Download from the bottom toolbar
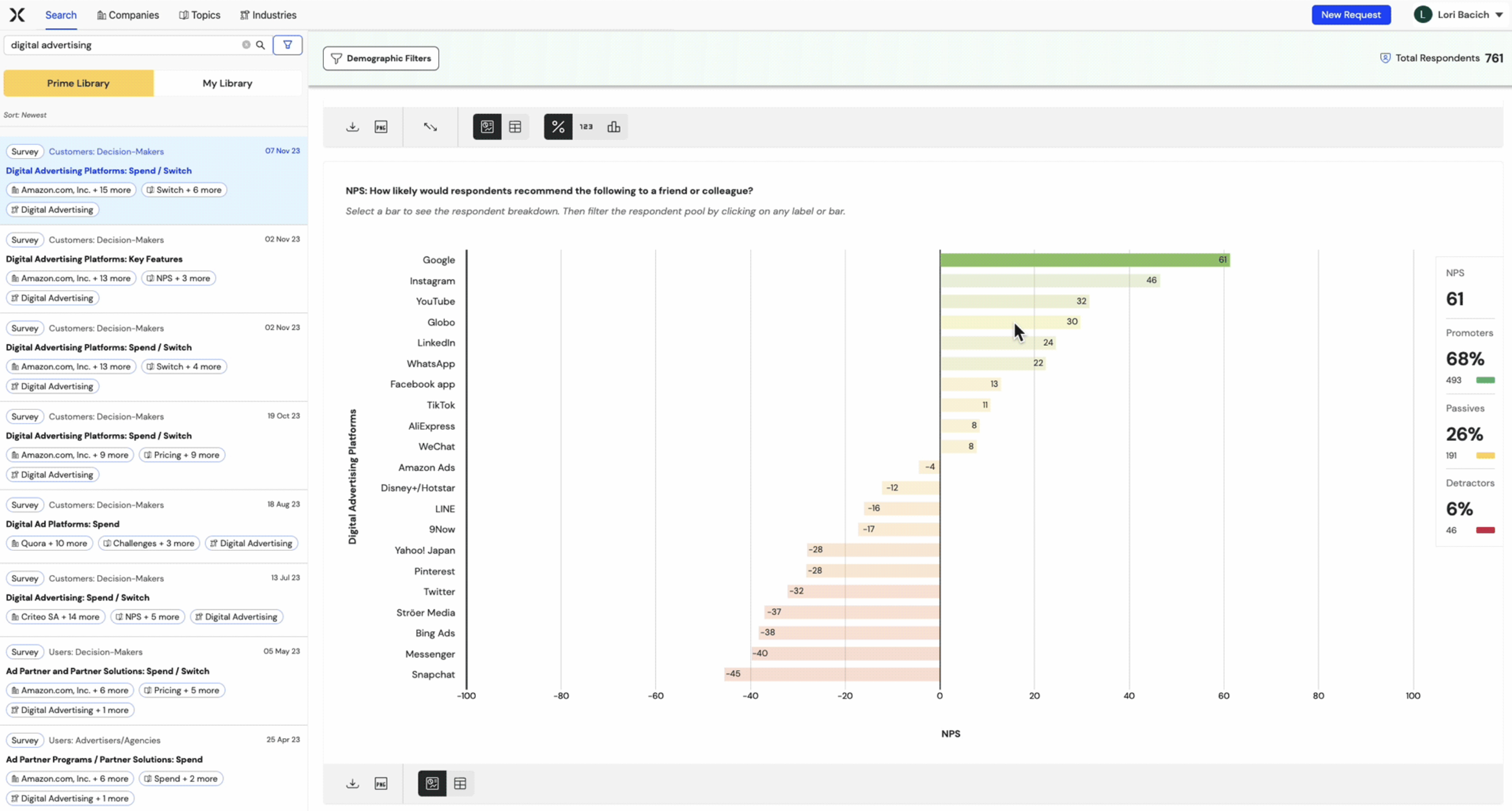 352,783
